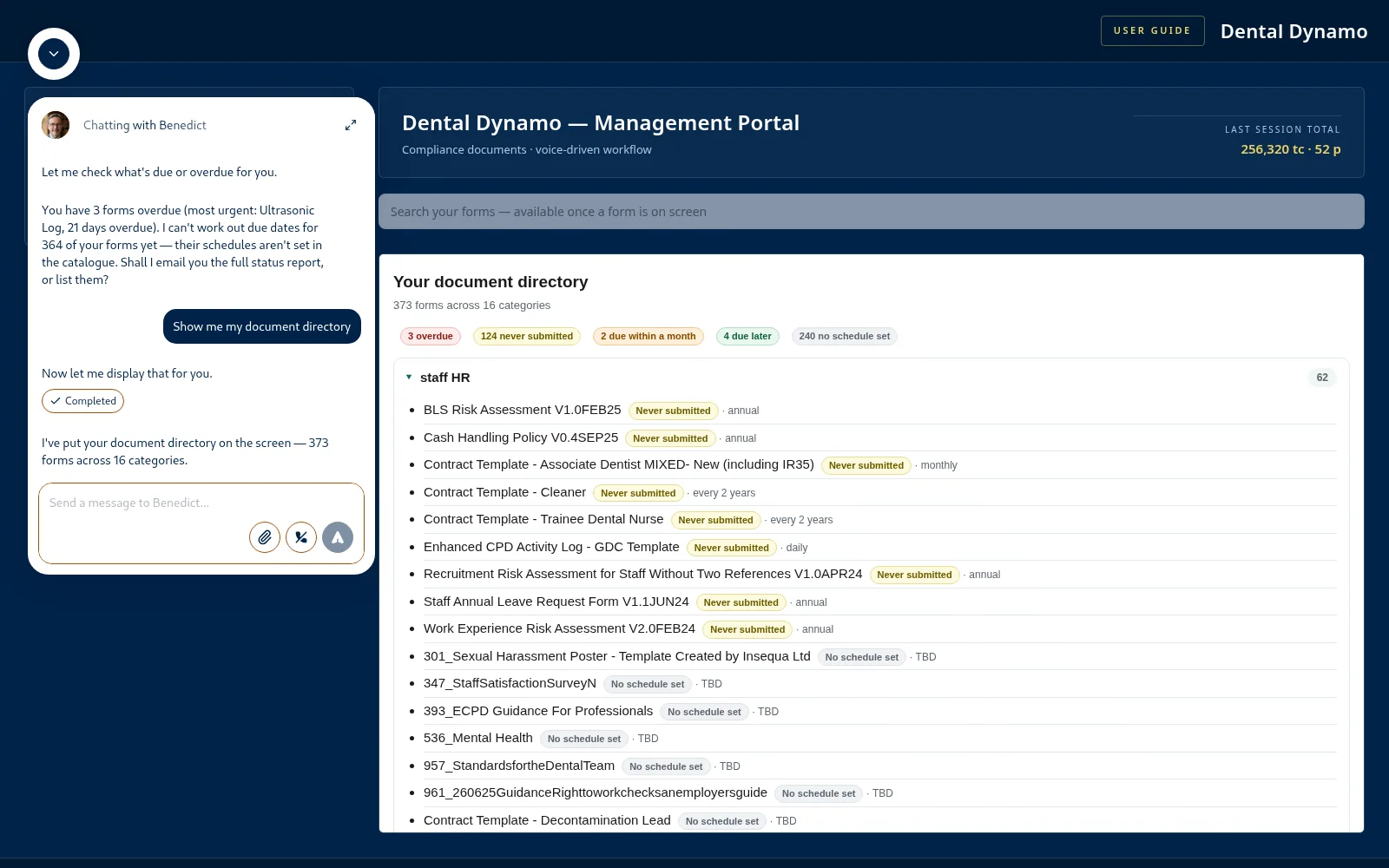Open Contract Template - Associate Dentist MIXED

pyautogui.click(x=619, y=464)
